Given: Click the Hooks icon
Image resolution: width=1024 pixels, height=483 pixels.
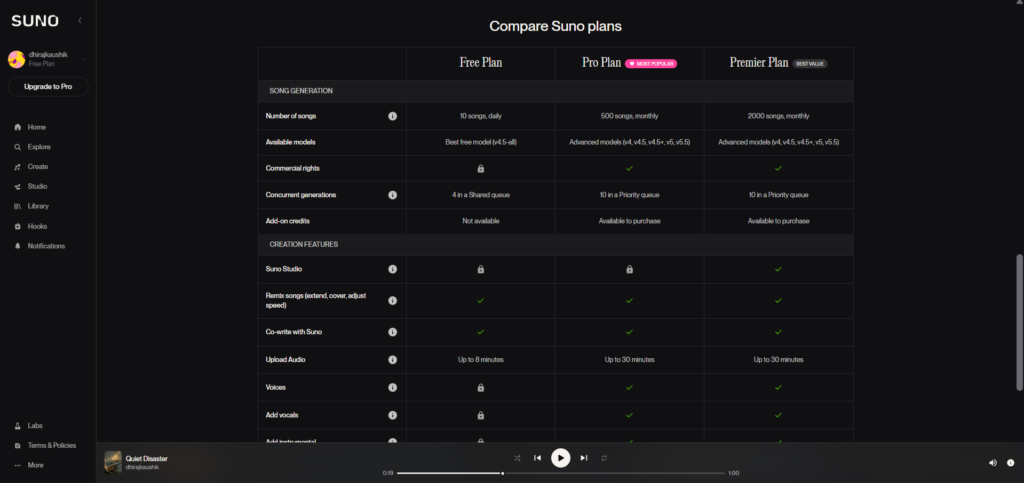Looking at the screenshot, I should pyautogui.click(x=18, y=226).
